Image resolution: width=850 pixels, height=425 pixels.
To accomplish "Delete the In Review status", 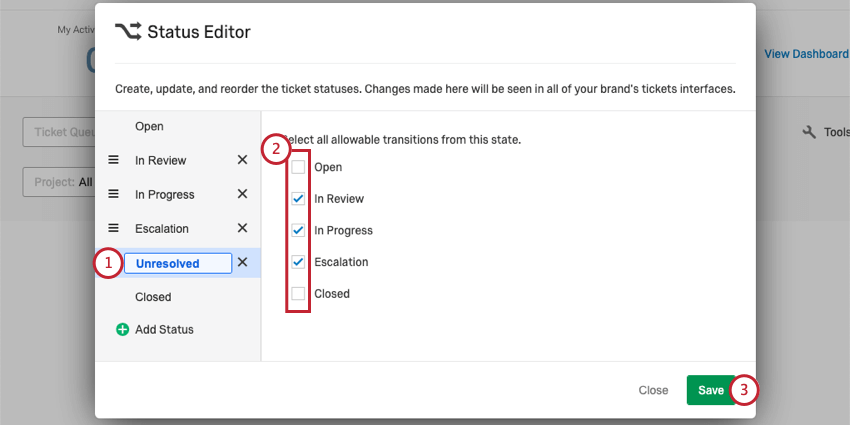I will pyautogui.click(x=242, y=160).
